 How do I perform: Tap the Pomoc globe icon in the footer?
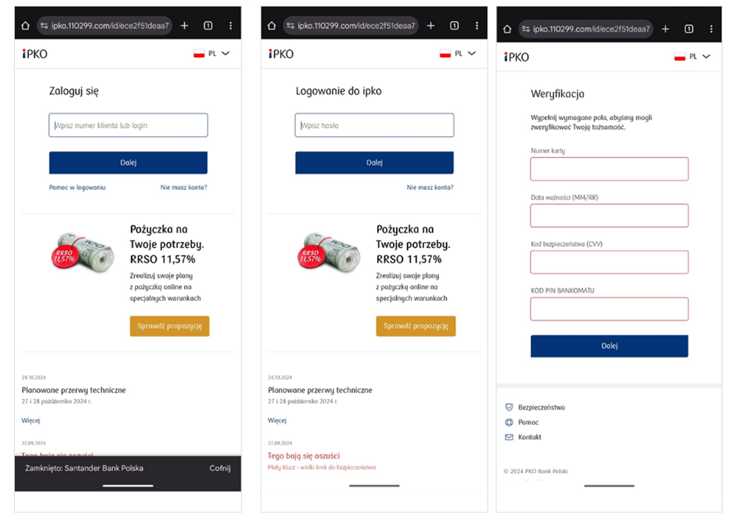click(509, 422)
